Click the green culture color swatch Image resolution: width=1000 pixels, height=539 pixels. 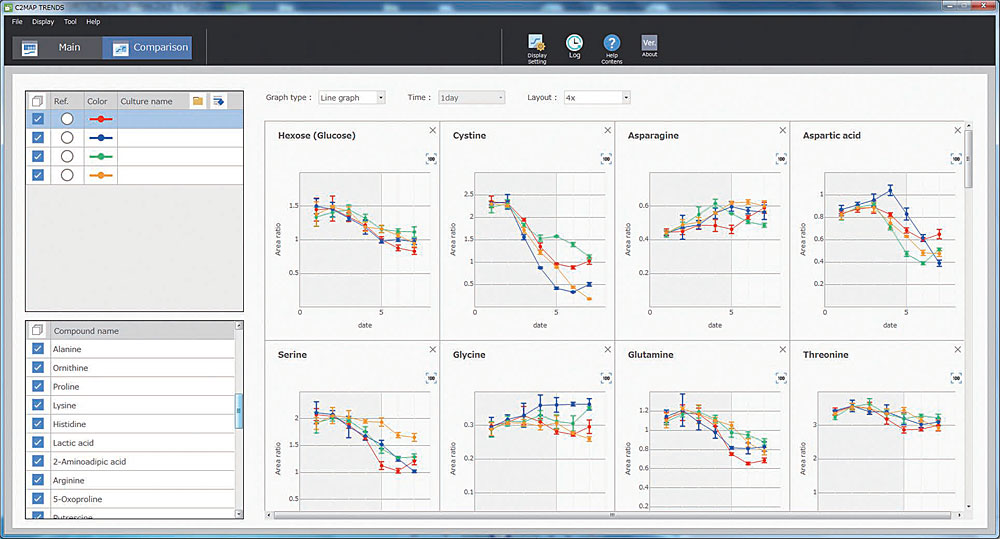[x=100, y=156]
